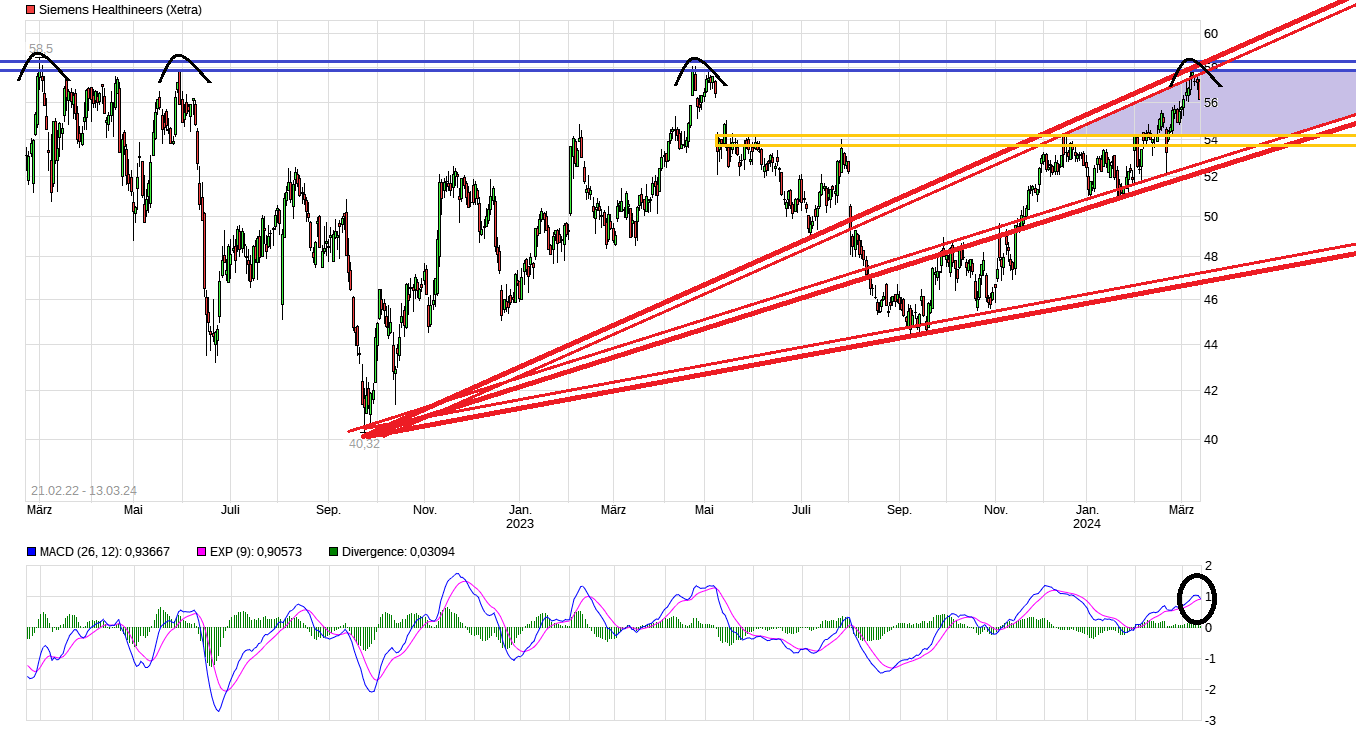This screenshot has width=1356, height=750.
Task: Click the 40,32 low price label
Action: point(363,442)
